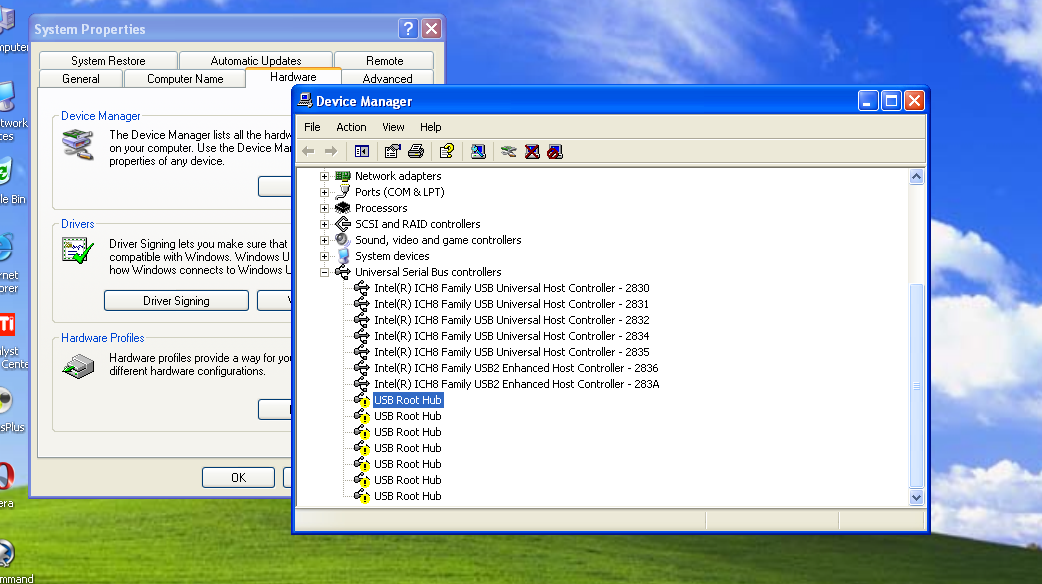Click the SCSI and RAID controllers icon
The height and width of the screenshot is (584, 1042).
(343, 224)
